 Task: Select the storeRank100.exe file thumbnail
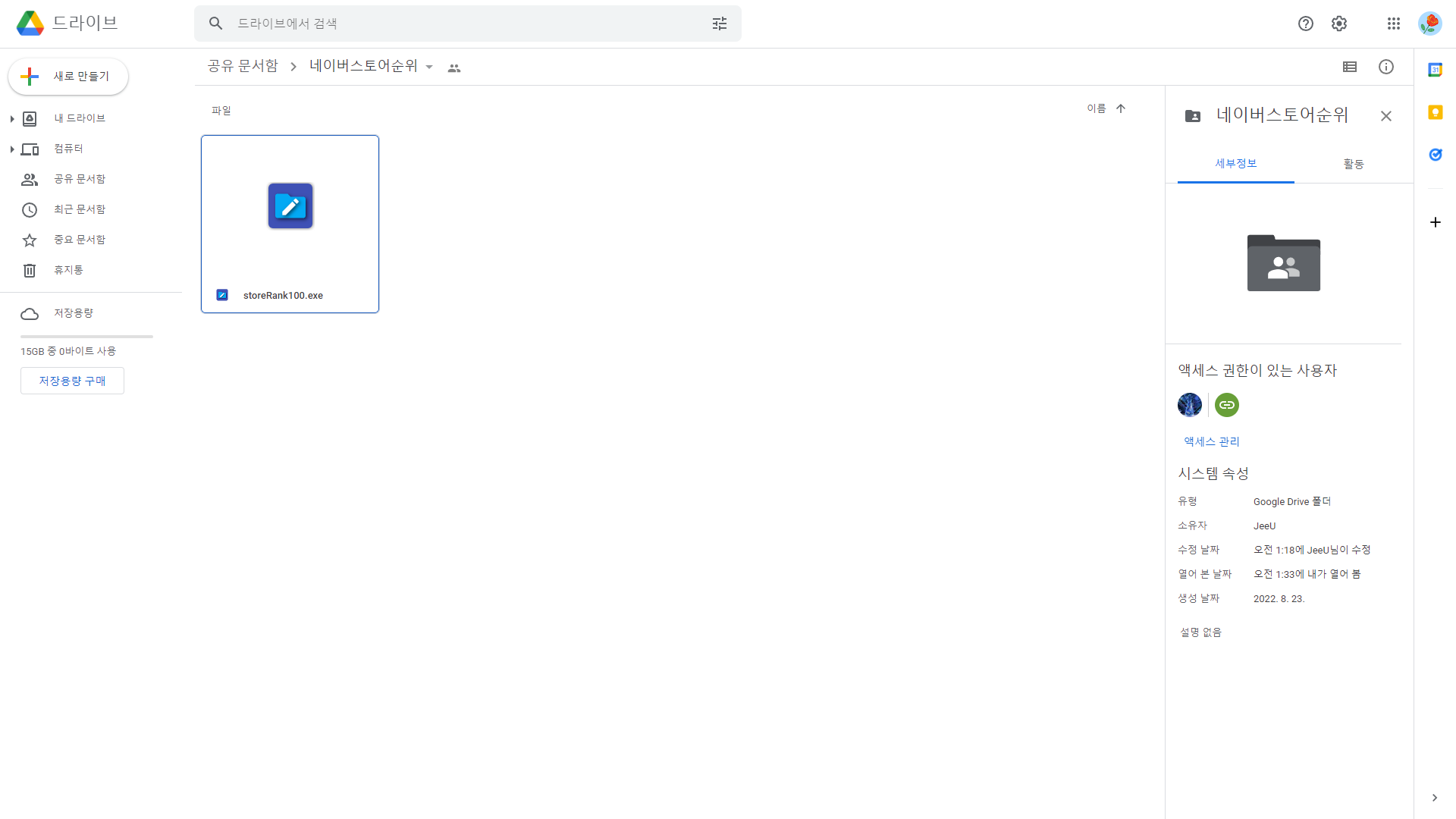[x=290, y=206]
